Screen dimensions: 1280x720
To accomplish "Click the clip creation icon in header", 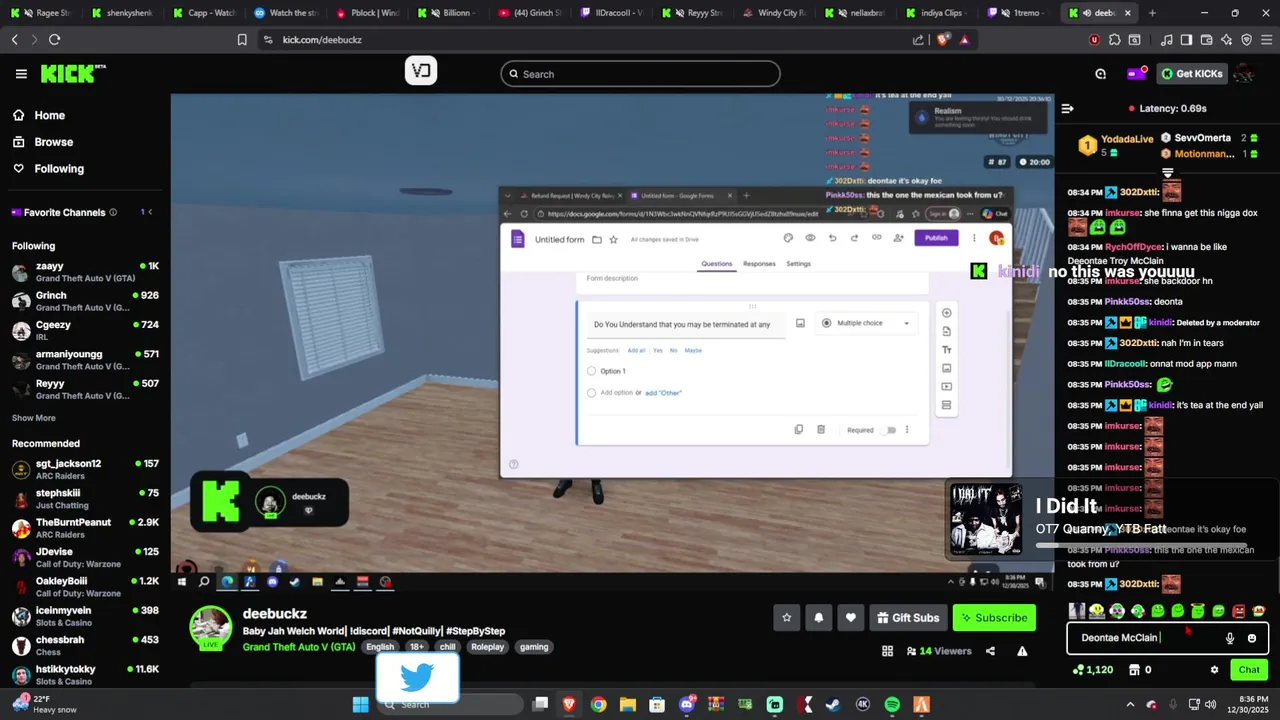I will tap(1101, 74).
